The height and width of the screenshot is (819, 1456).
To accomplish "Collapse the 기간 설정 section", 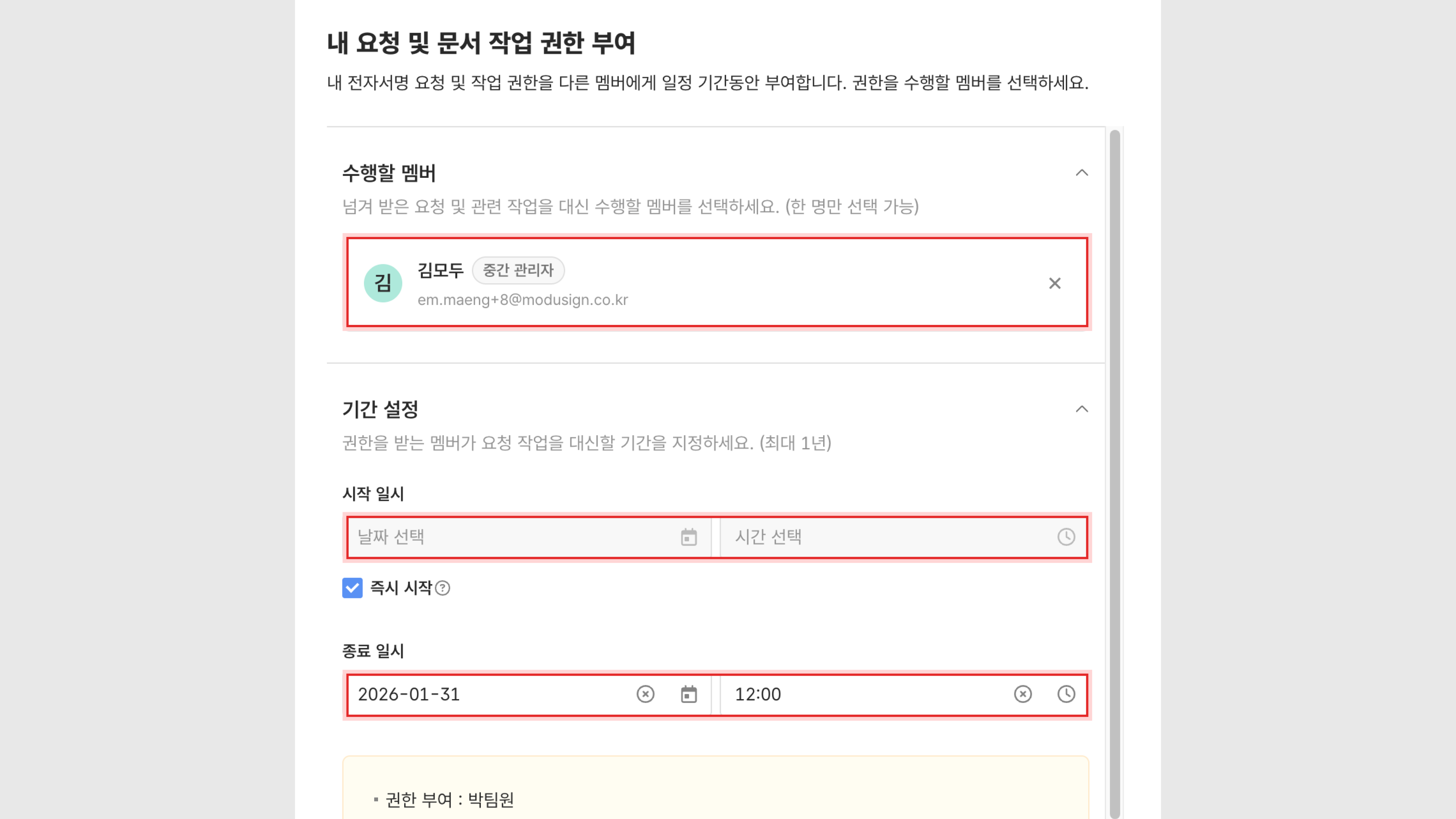I will coord(1081,409).
